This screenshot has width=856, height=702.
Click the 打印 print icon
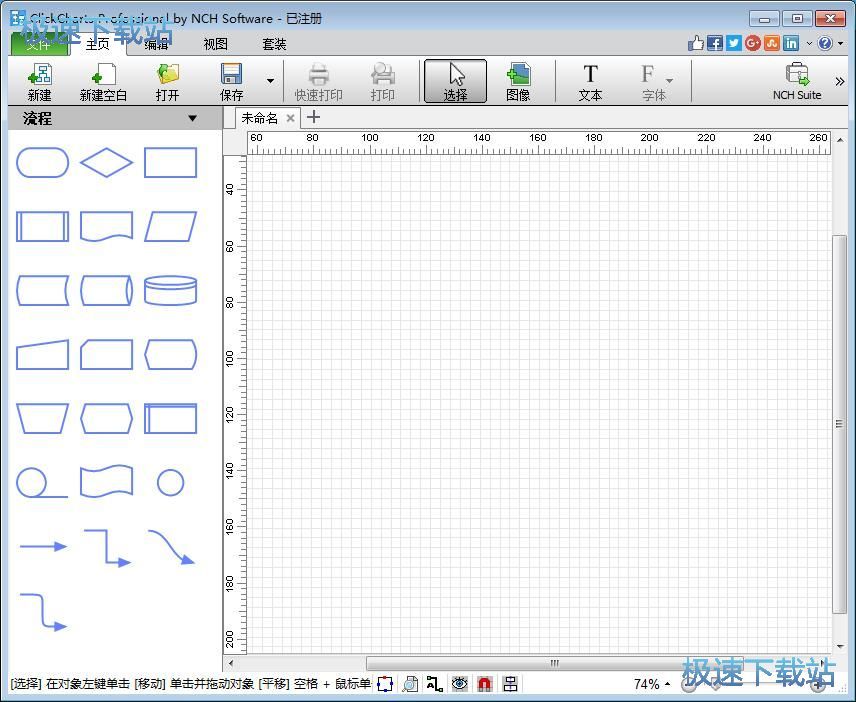[x=382, y=82]
